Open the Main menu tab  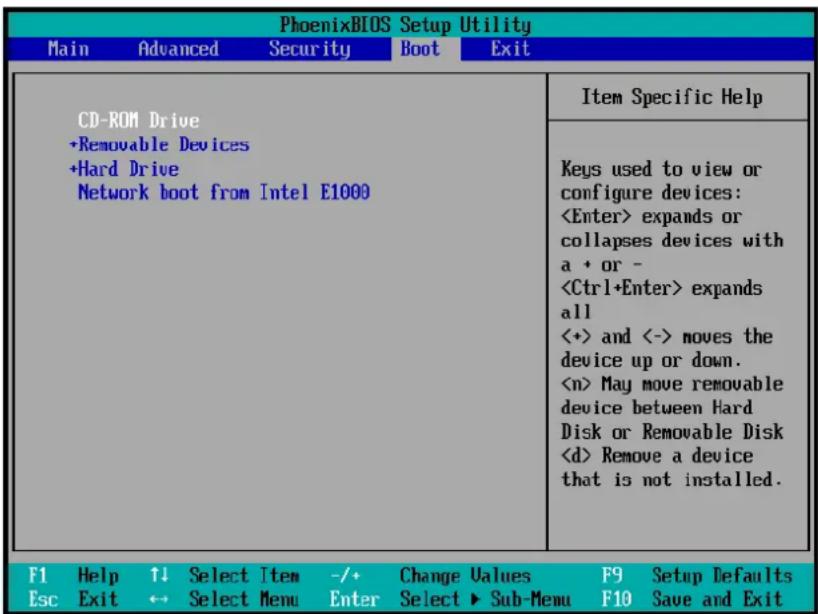tap(68, 49)
